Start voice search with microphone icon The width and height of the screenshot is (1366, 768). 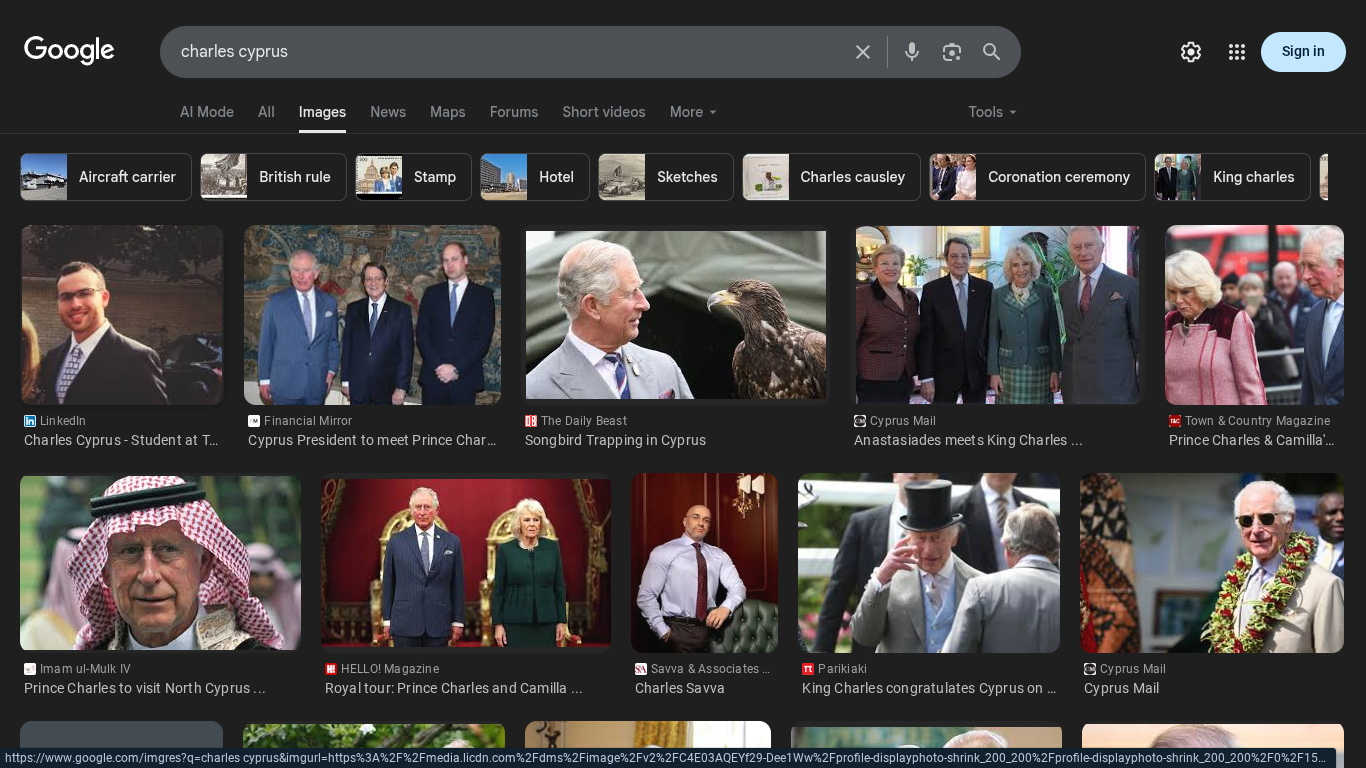click(x=911, y=52)
